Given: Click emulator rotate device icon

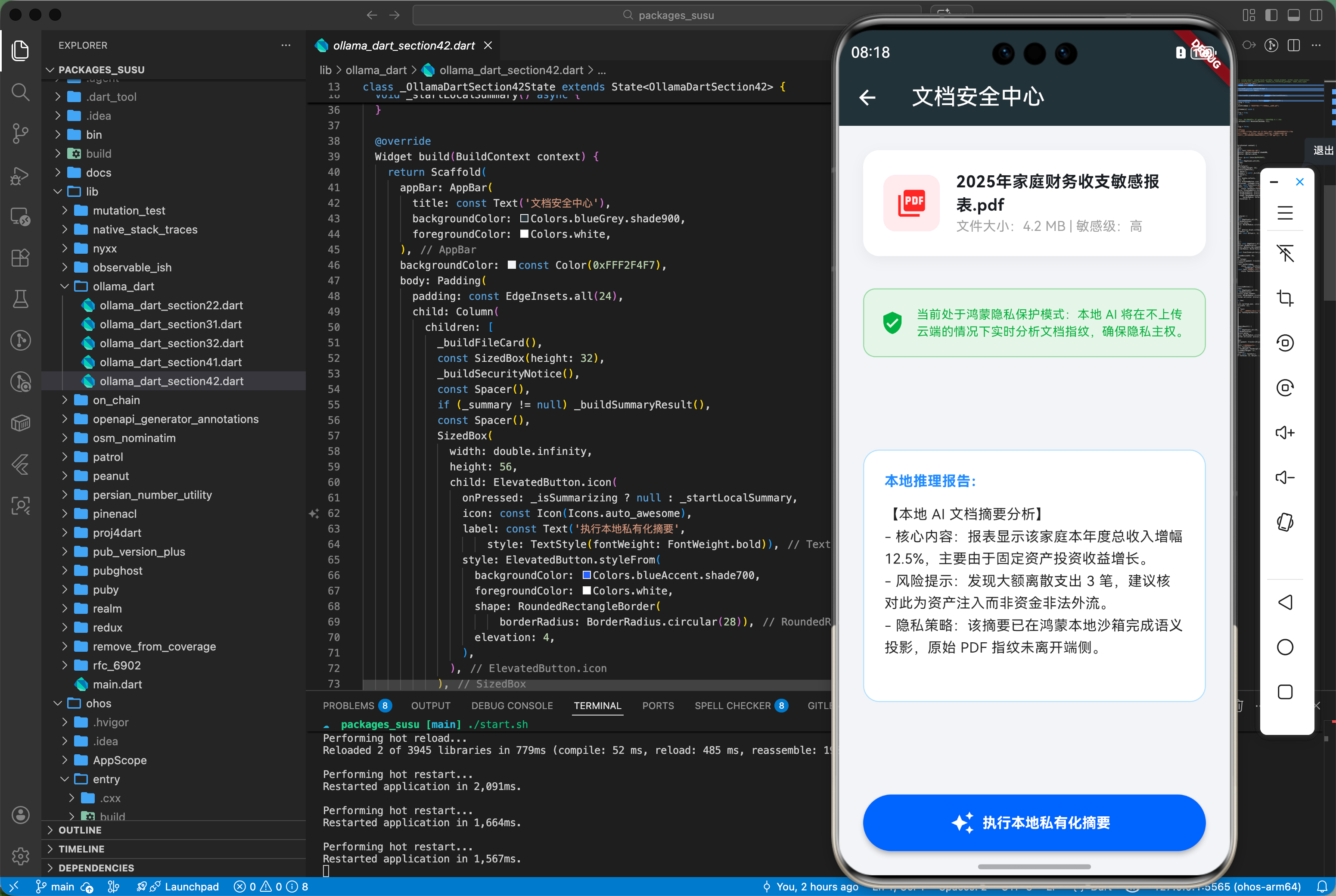Looking at the screenshot, I should pos(1285,522).
